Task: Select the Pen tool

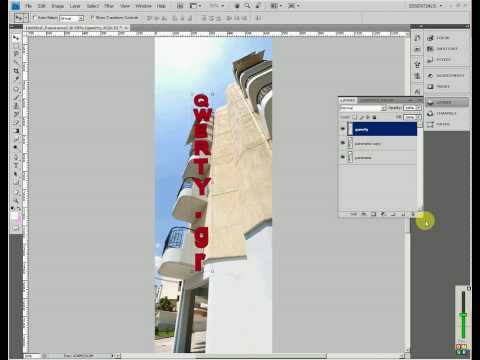Action: click(x=16, y=157)
